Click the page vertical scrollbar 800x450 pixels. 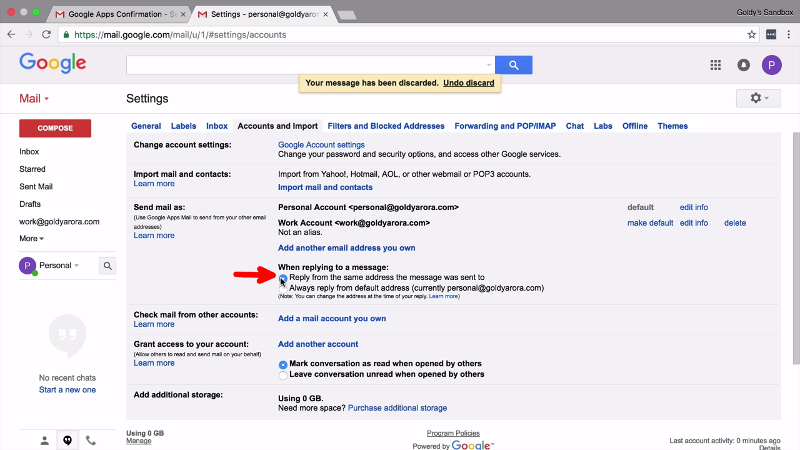tap(796, 248)
